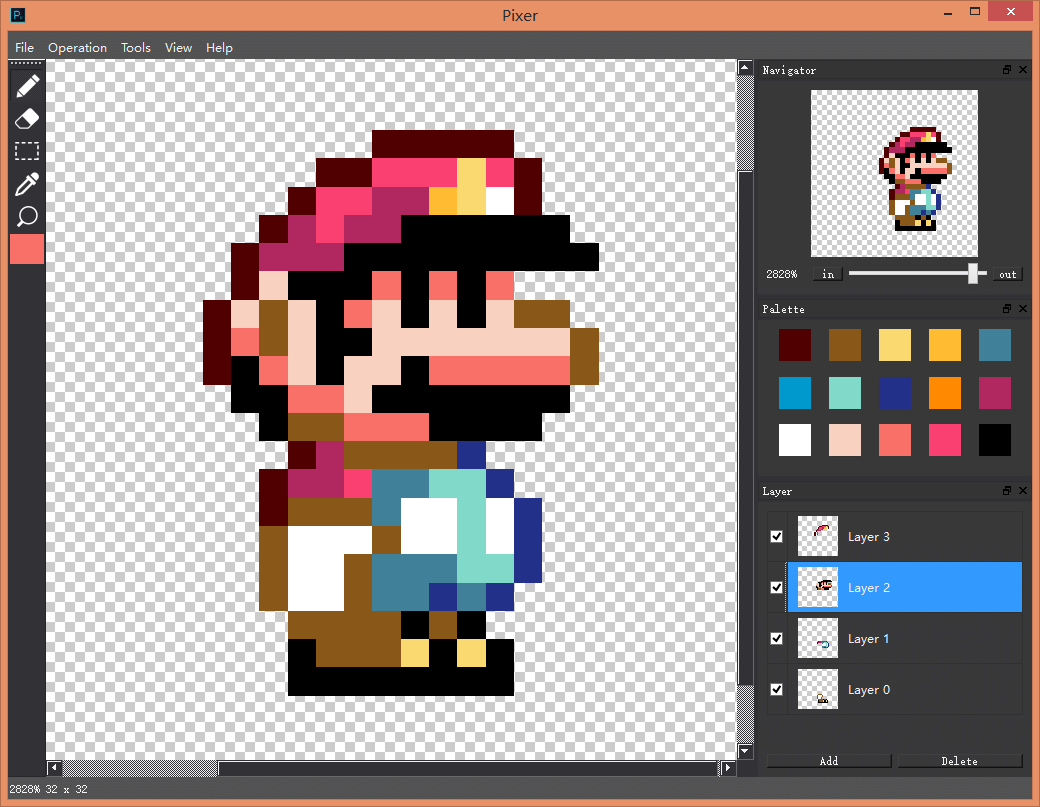Image resolution: width=1040 pixels, height=807 pixels.
Task: Select the Eyedropper color picker tool
Action: (x=27, y=184)
